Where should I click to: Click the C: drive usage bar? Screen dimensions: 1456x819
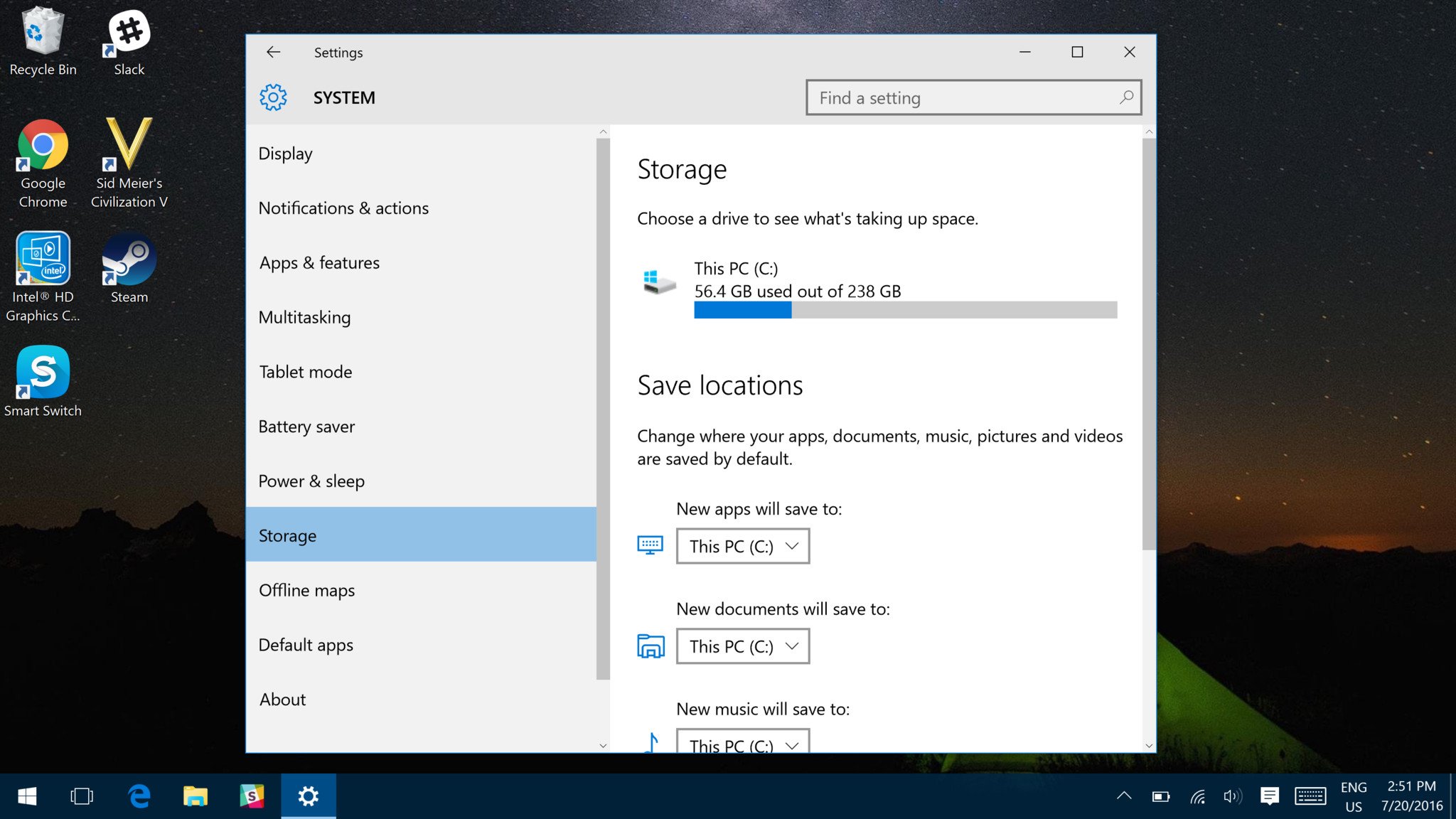click(905, 310)
